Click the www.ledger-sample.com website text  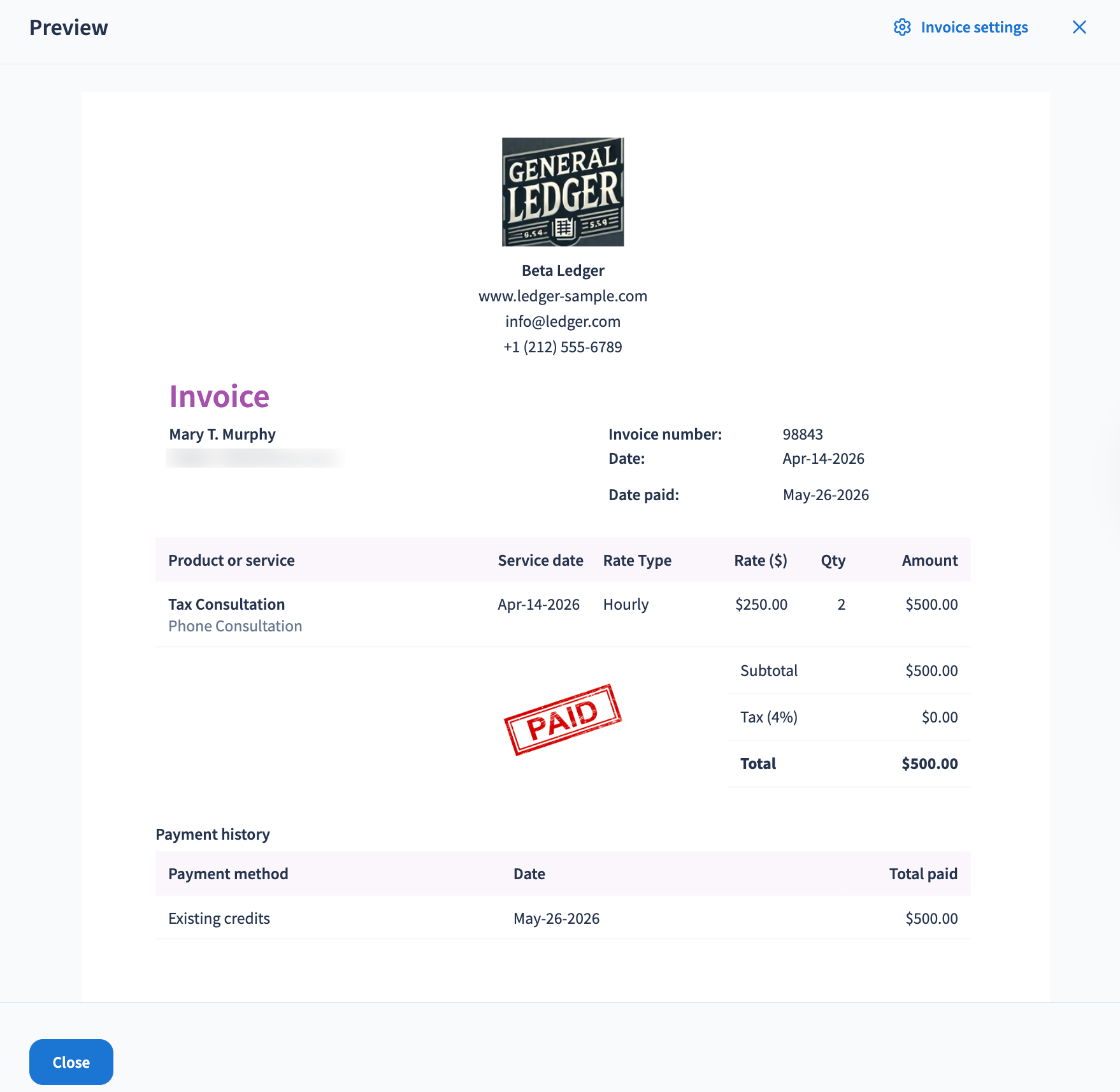tap(563, 296)
